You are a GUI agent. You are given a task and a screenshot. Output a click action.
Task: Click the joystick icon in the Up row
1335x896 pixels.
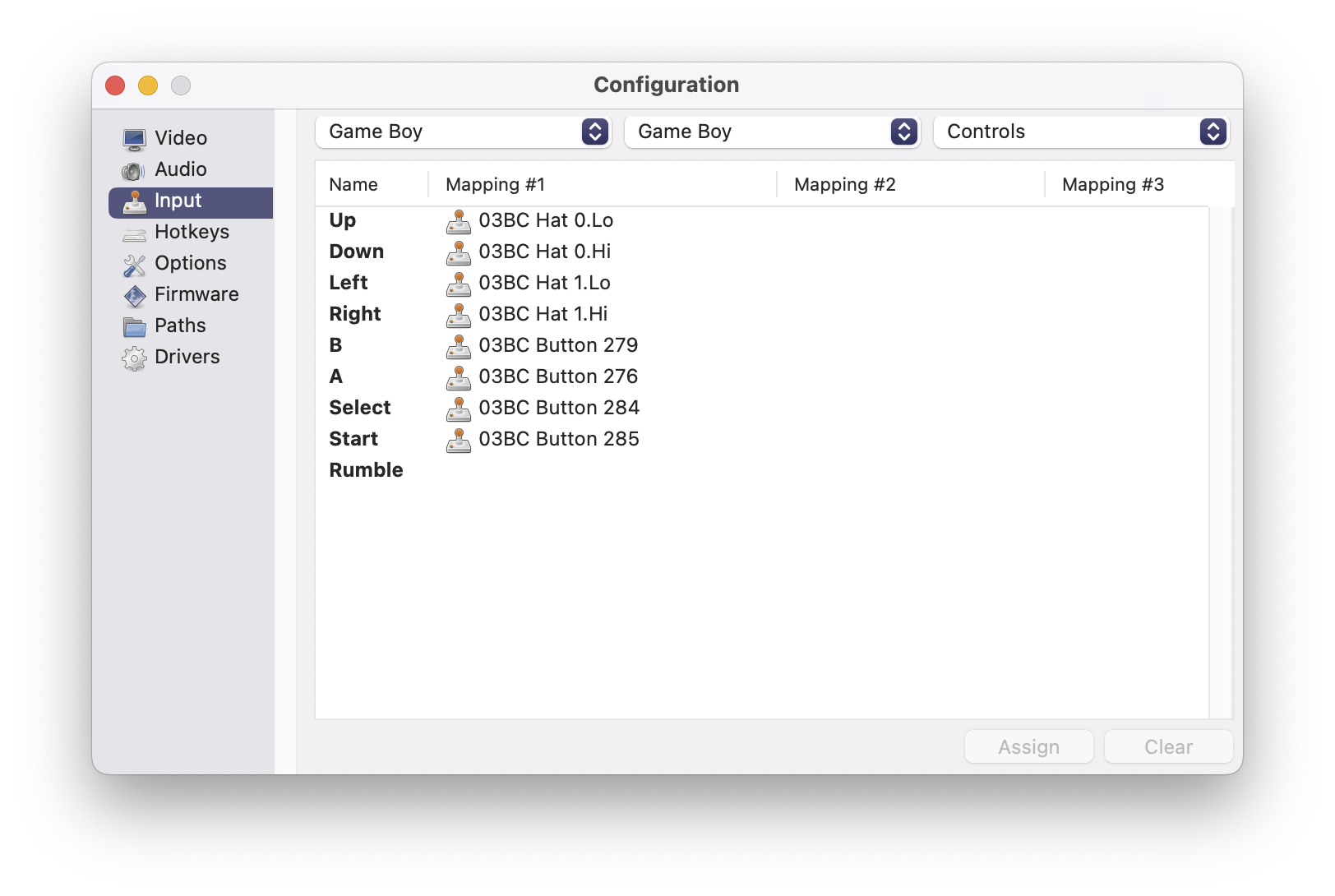(x=459, y=221)
